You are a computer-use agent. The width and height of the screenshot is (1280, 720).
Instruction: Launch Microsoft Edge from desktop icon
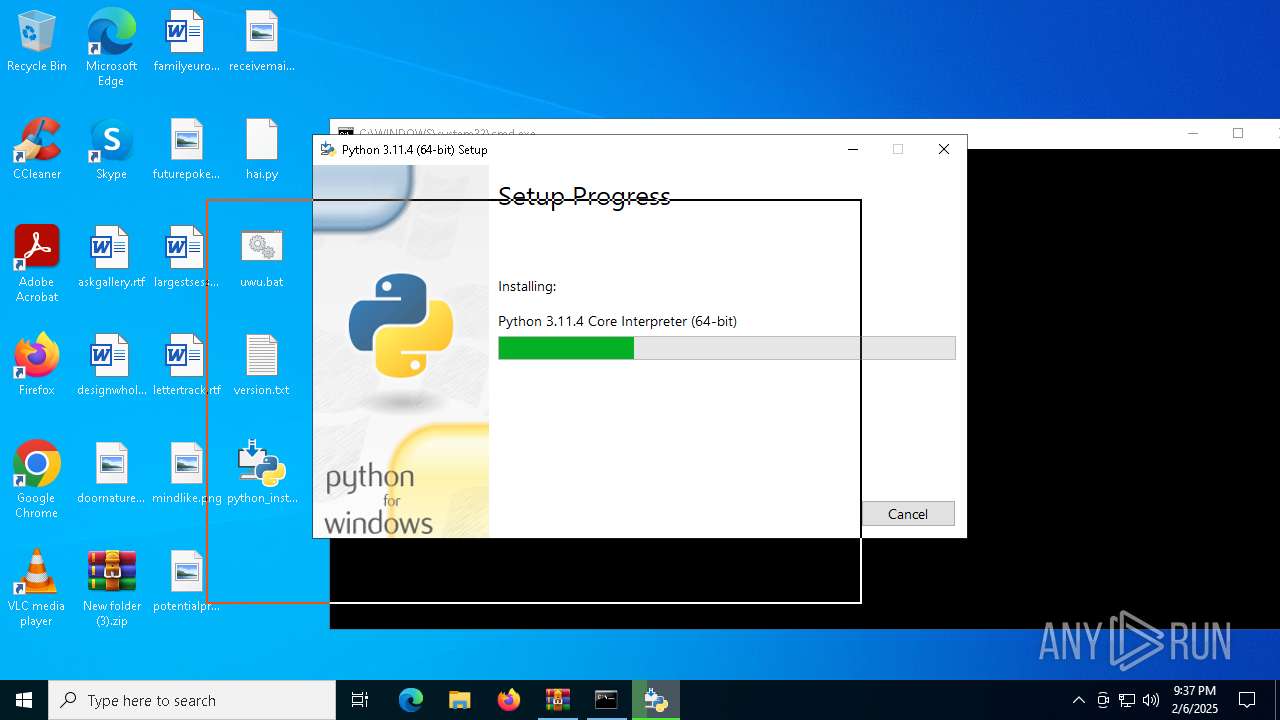pyautogui.click(x=111, y=48)
